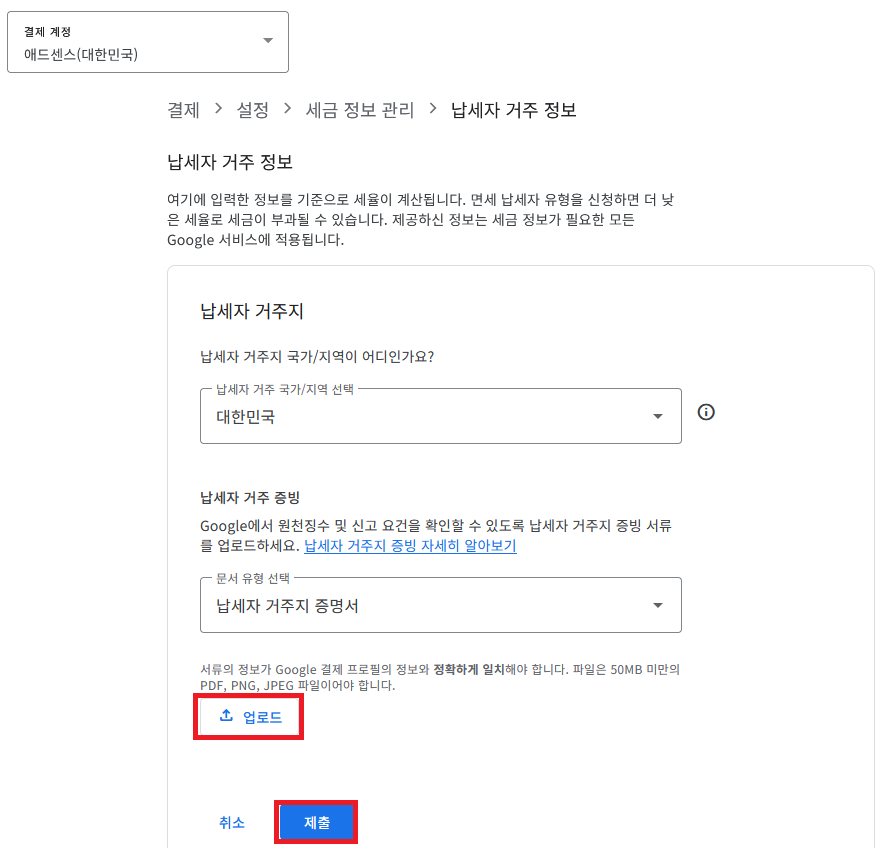
Task: Click the question 납세자 거주지 국가/지역이 어디인가요?
Action: tap(317, 356)
